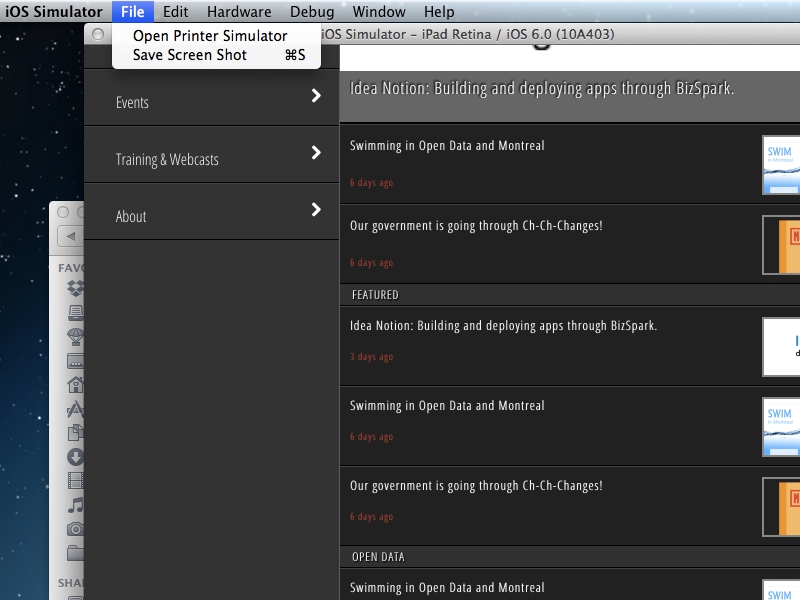Select Applications icon in Finder sidebar

[76, 409]
